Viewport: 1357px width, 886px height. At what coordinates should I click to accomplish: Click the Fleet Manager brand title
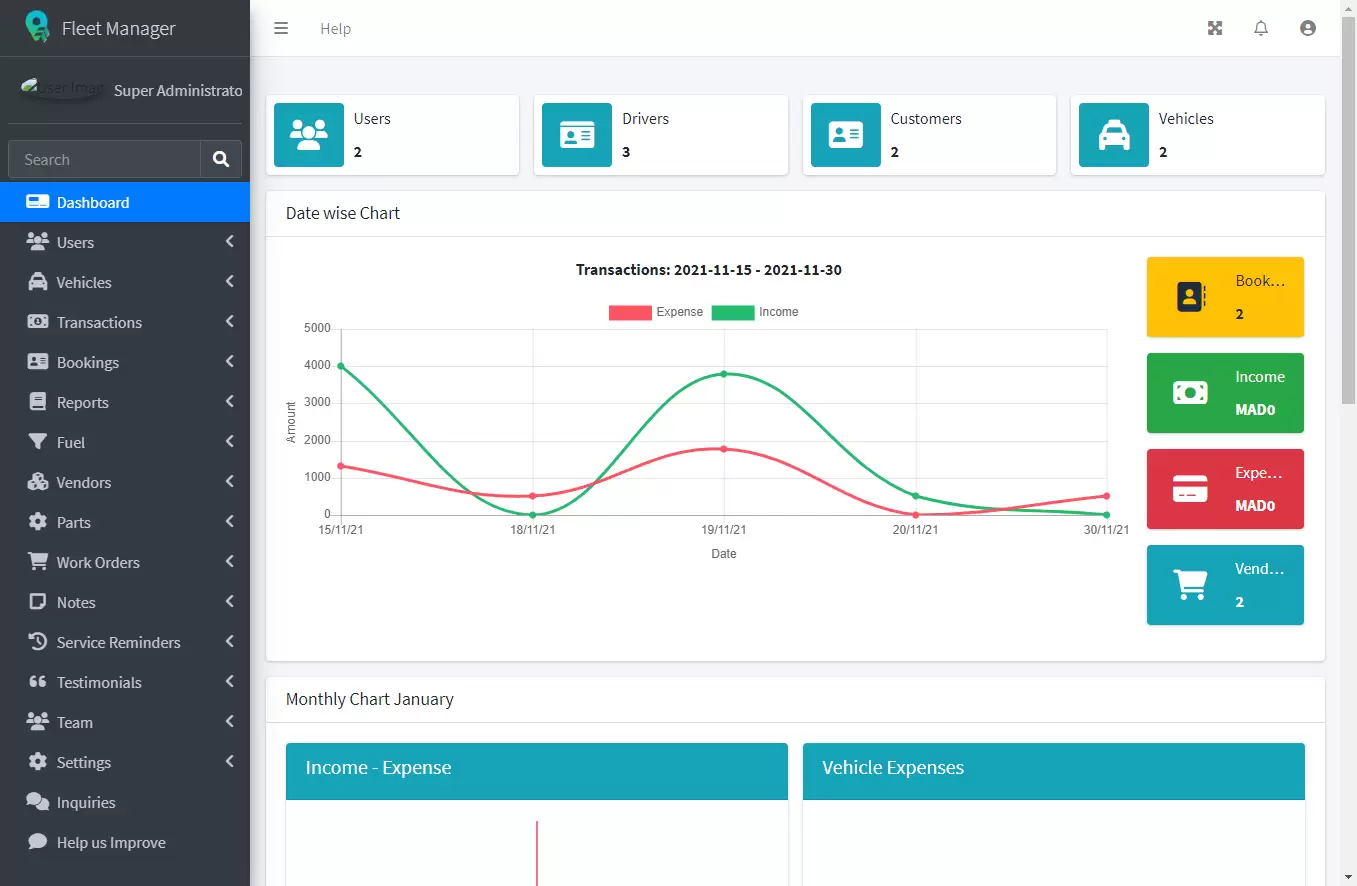click(118, 28)
